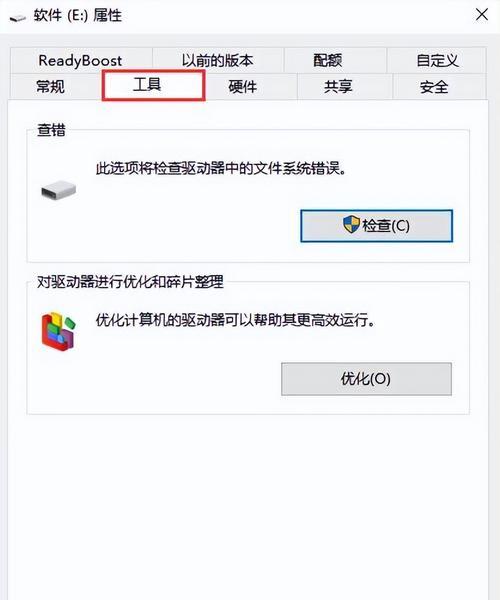Click the 检查(C) button
The width and height of the screenshot is (500, 600).
pos(376,226)
